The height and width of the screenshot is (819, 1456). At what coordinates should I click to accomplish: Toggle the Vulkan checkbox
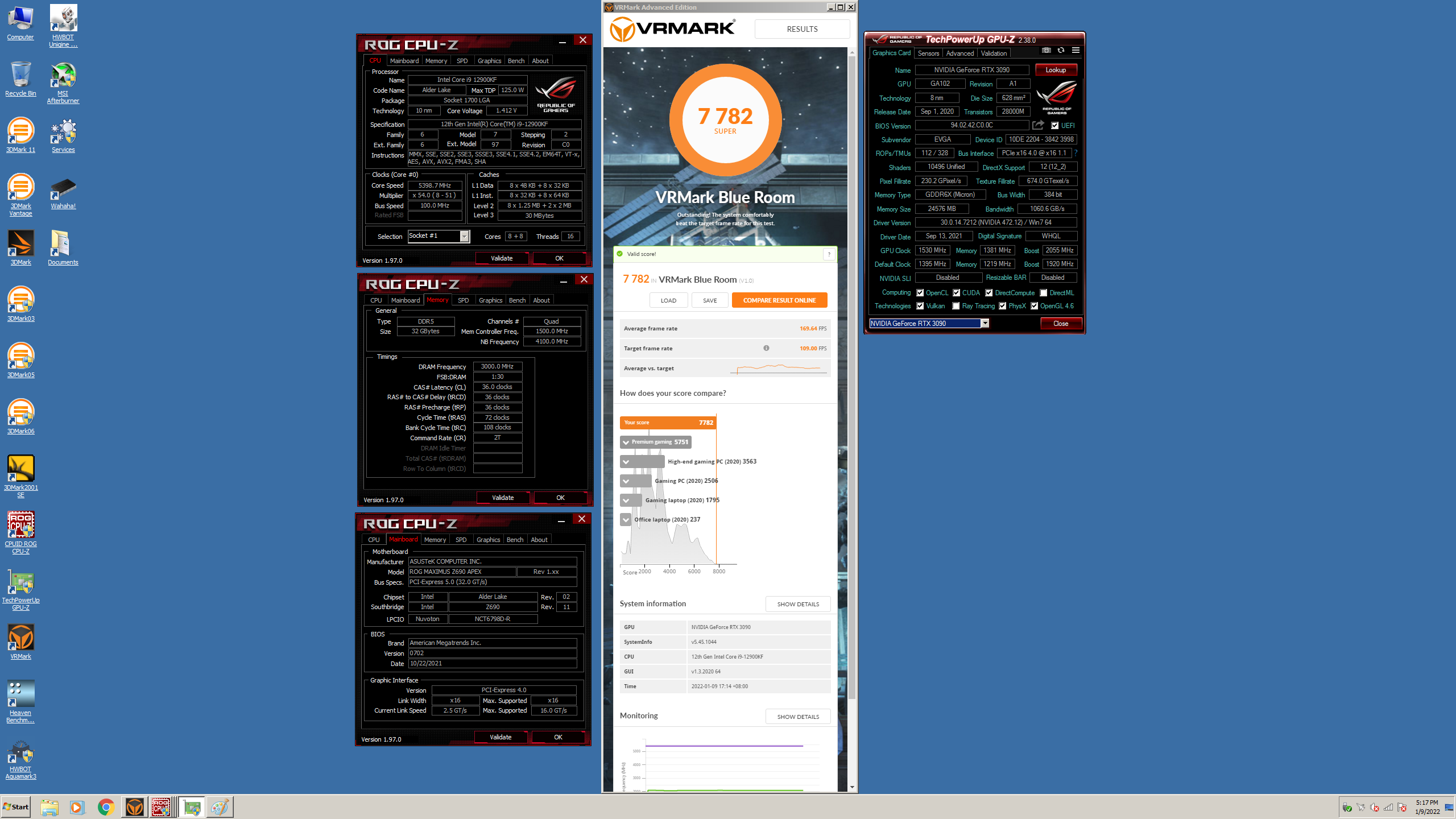click(x=920, y=306)
